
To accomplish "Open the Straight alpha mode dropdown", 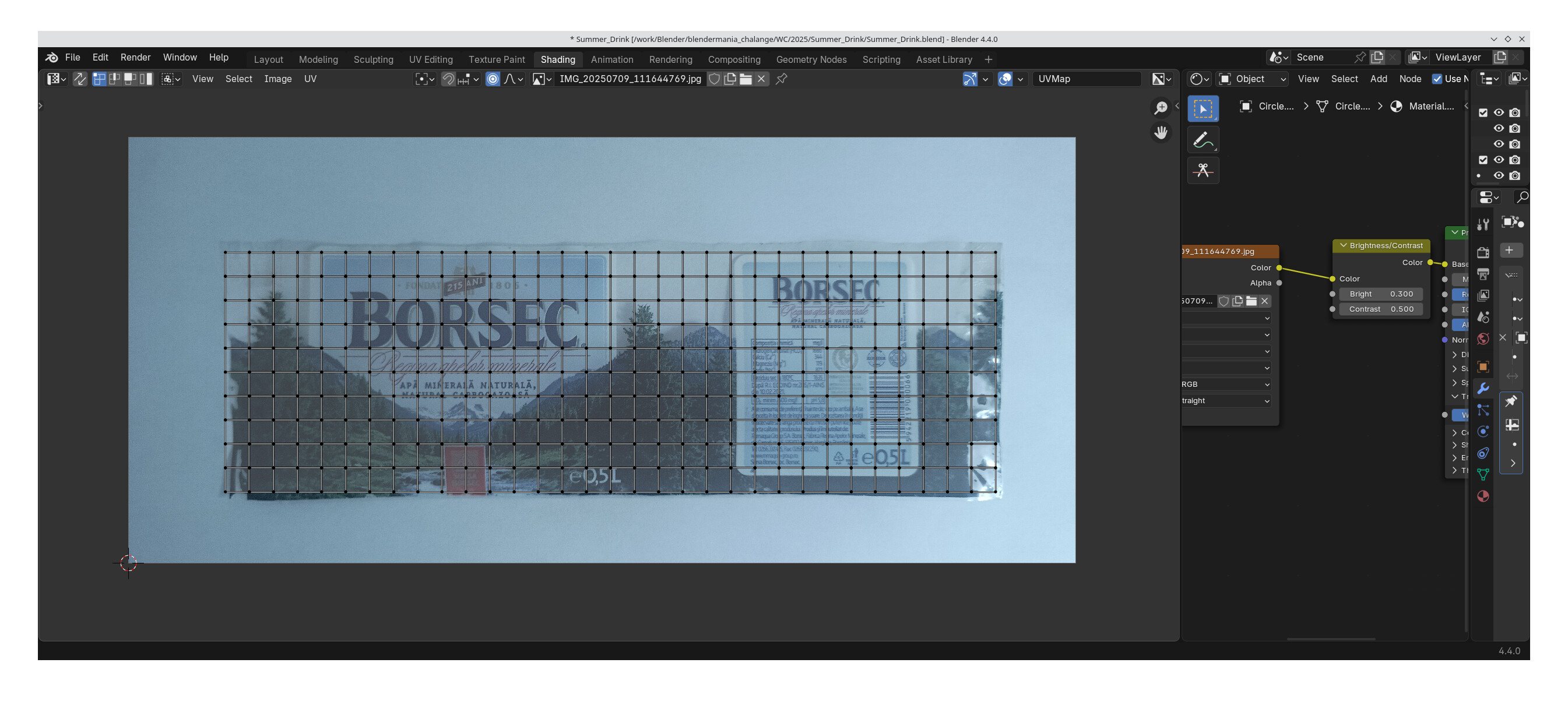I will point(1227,400).
